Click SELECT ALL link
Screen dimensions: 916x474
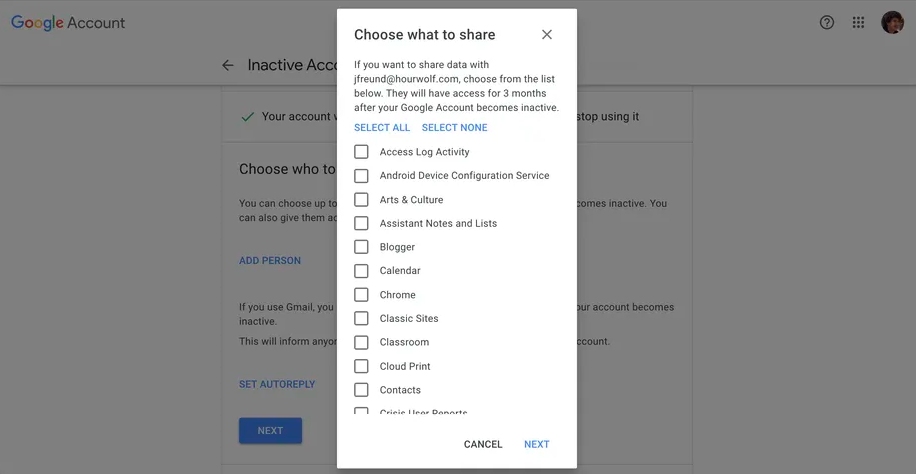[382, 128]
